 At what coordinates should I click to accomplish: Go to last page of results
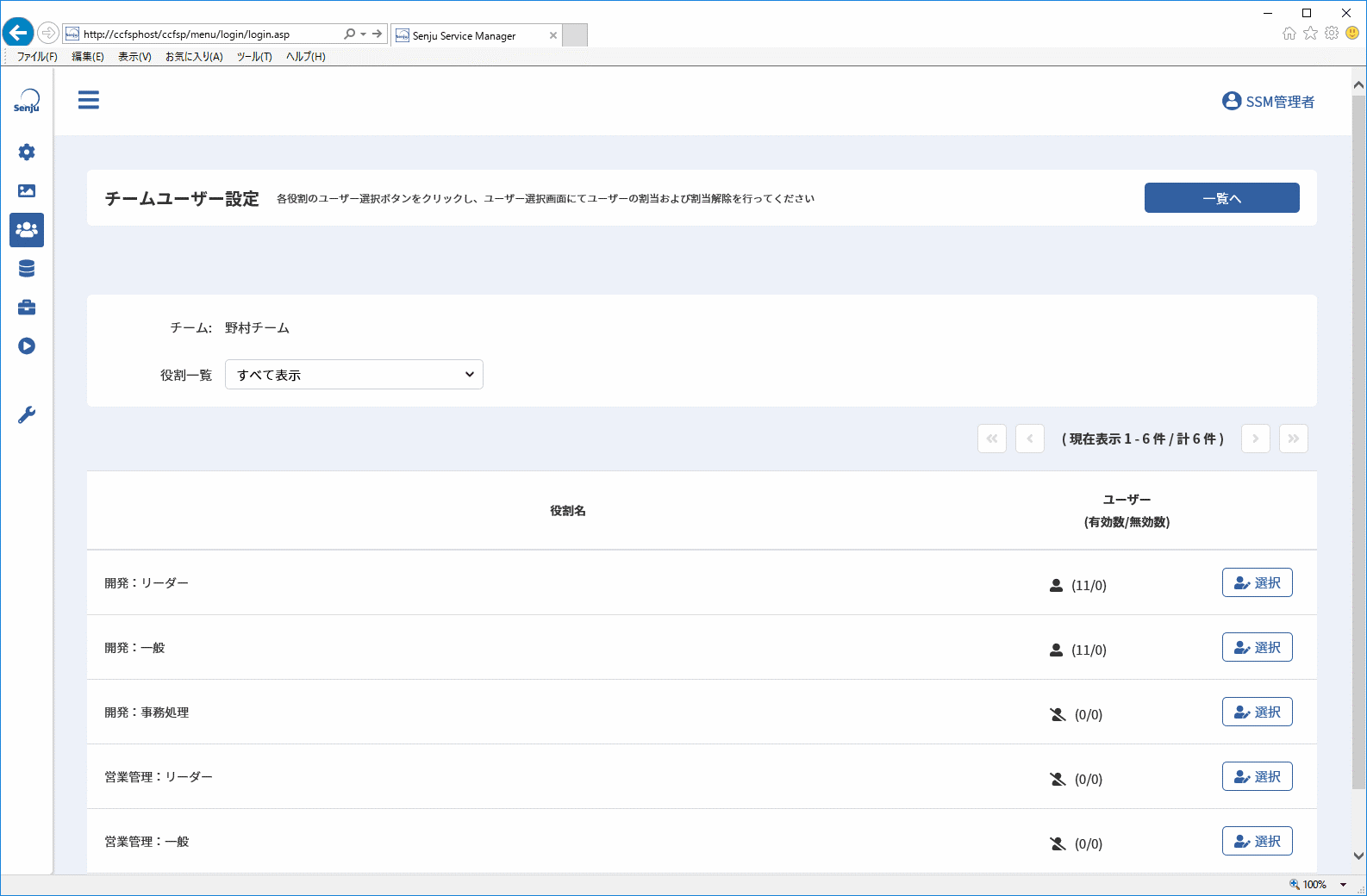pos(1294,439)
